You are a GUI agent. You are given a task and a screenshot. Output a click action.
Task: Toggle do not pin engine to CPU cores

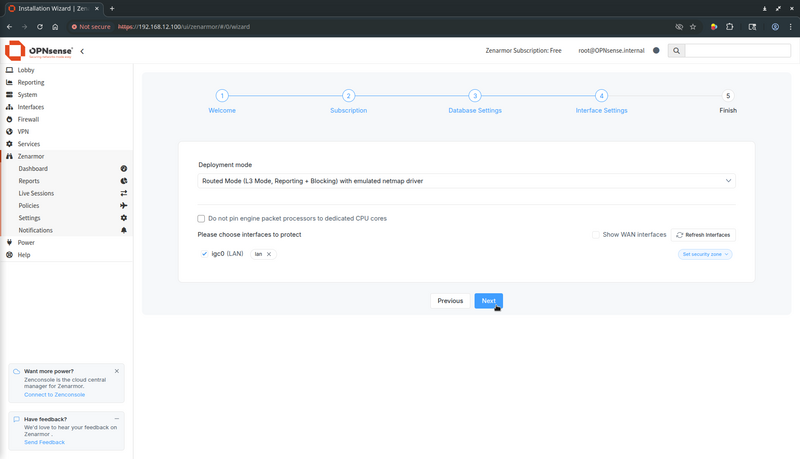[201, 218]
